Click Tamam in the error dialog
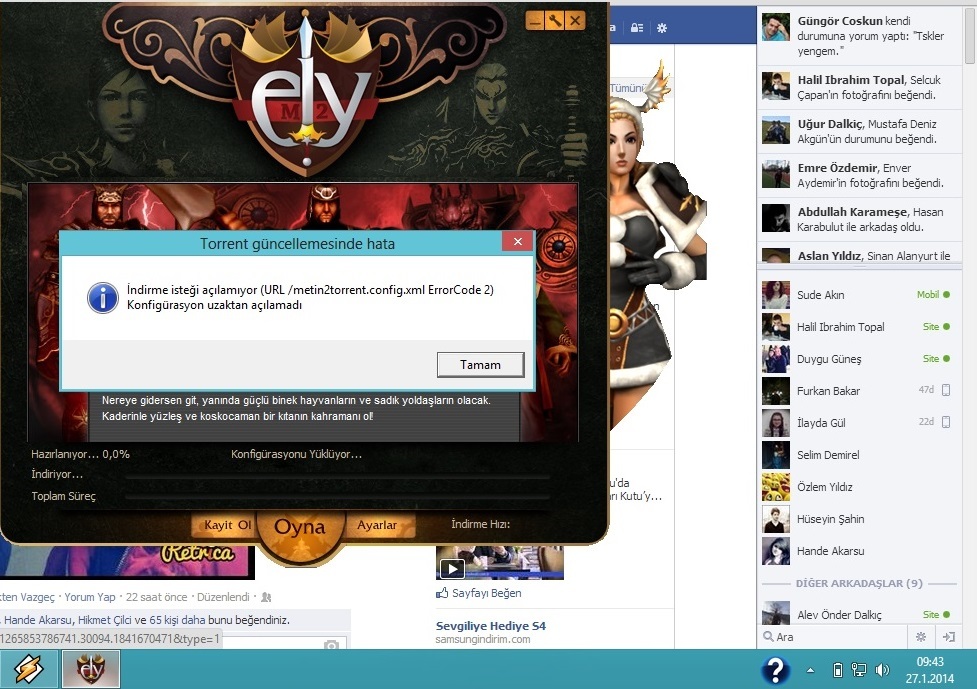Viewport: 977px width, 689px height. [x=480, y=365]
